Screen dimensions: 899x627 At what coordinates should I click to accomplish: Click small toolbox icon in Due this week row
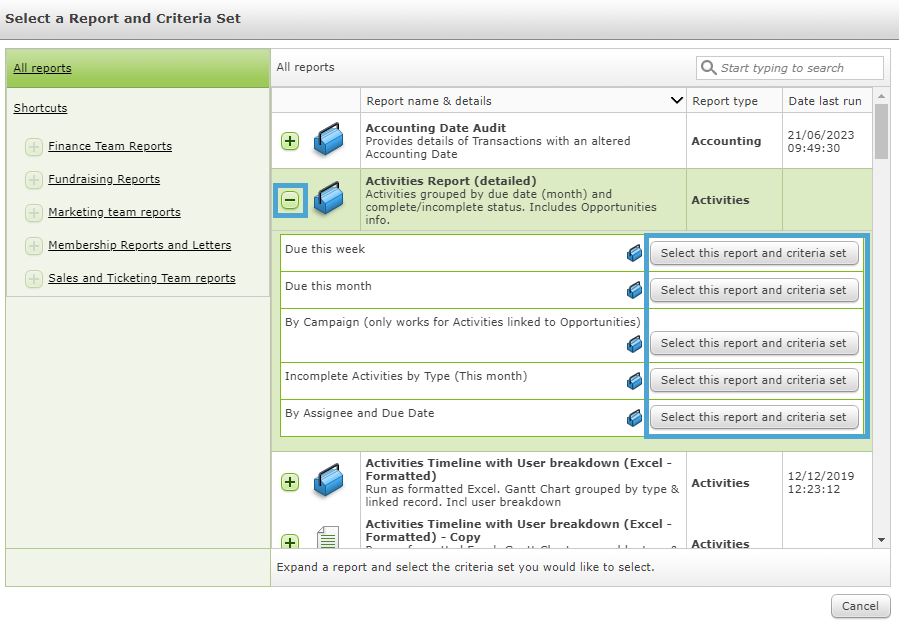634,253
